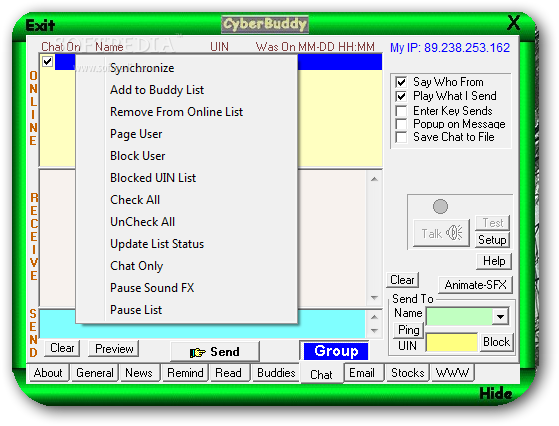Image resolution: width=559 pixels, height=426 pixels.
Task: Choose Remove From Online List
Action: (186, 112)
